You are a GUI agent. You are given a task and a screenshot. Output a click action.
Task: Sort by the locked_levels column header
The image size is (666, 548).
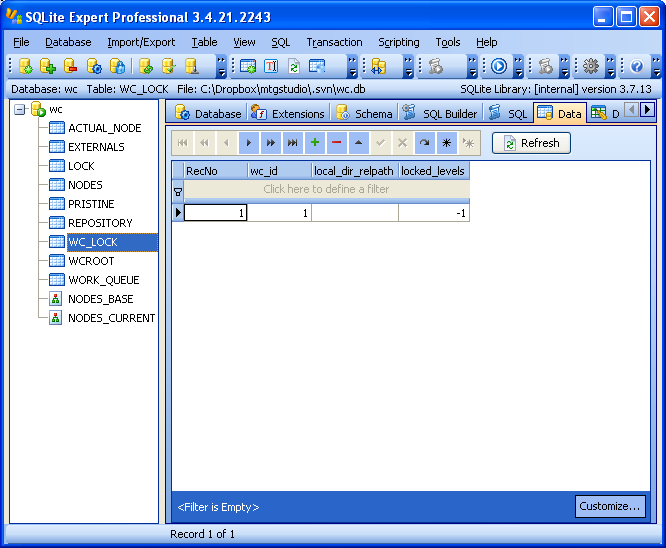(x=434, y=171)
